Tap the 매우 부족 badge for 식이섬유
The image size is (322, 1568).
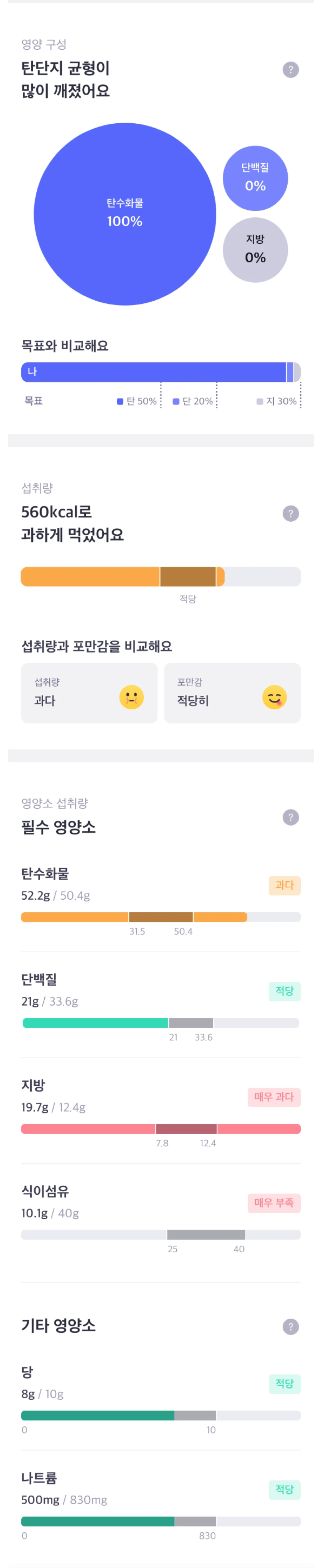click(x=274, y=1203)
